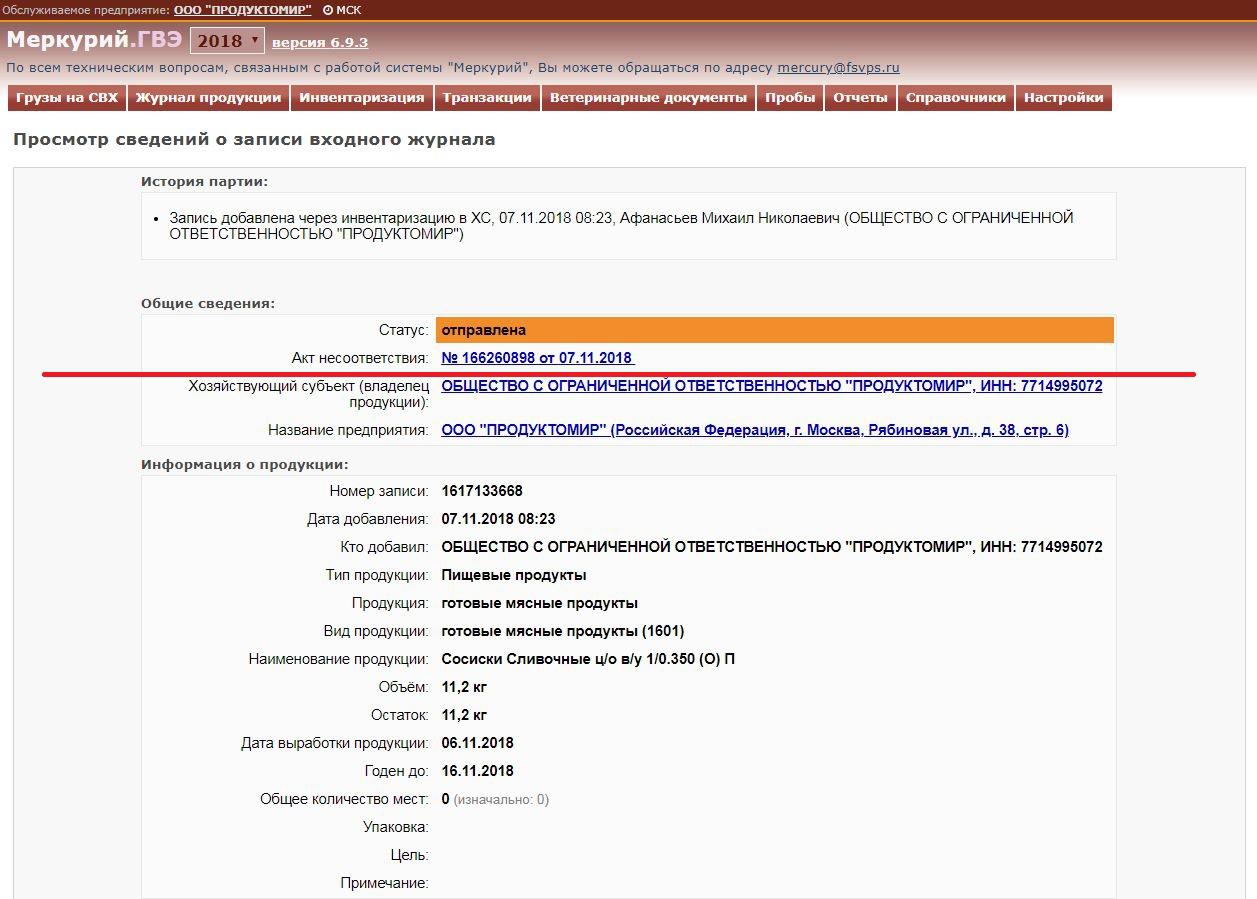The width and height of the screenshot is (1257, 899).
Task: Click the mercury@fsvps.ru email link
Action: (838, 68)
